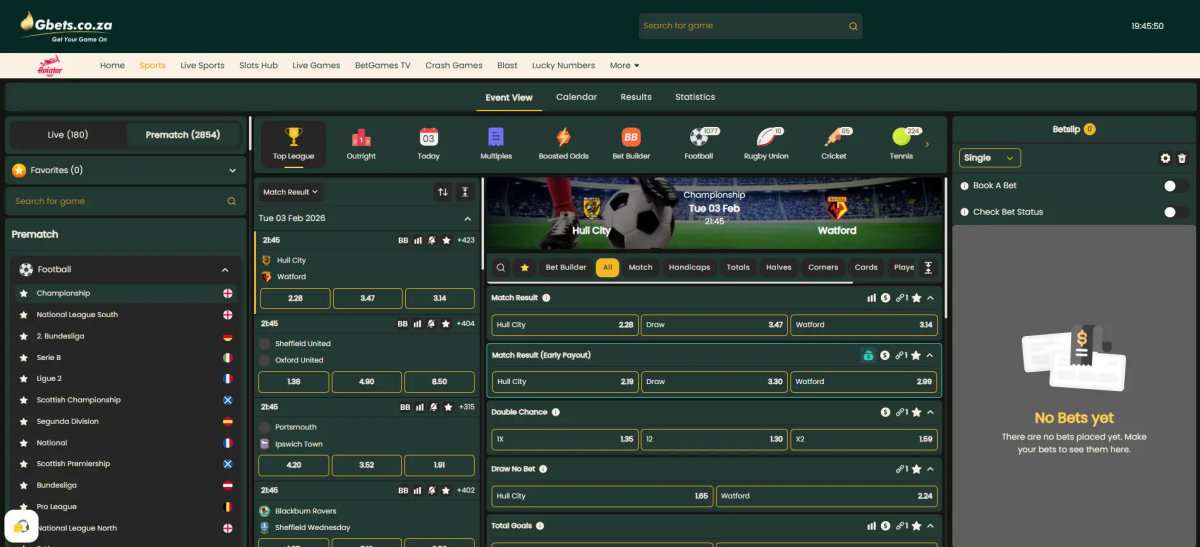Switch to the Statistics tab
Screen dimensions: 1200x547
(695, 97)
